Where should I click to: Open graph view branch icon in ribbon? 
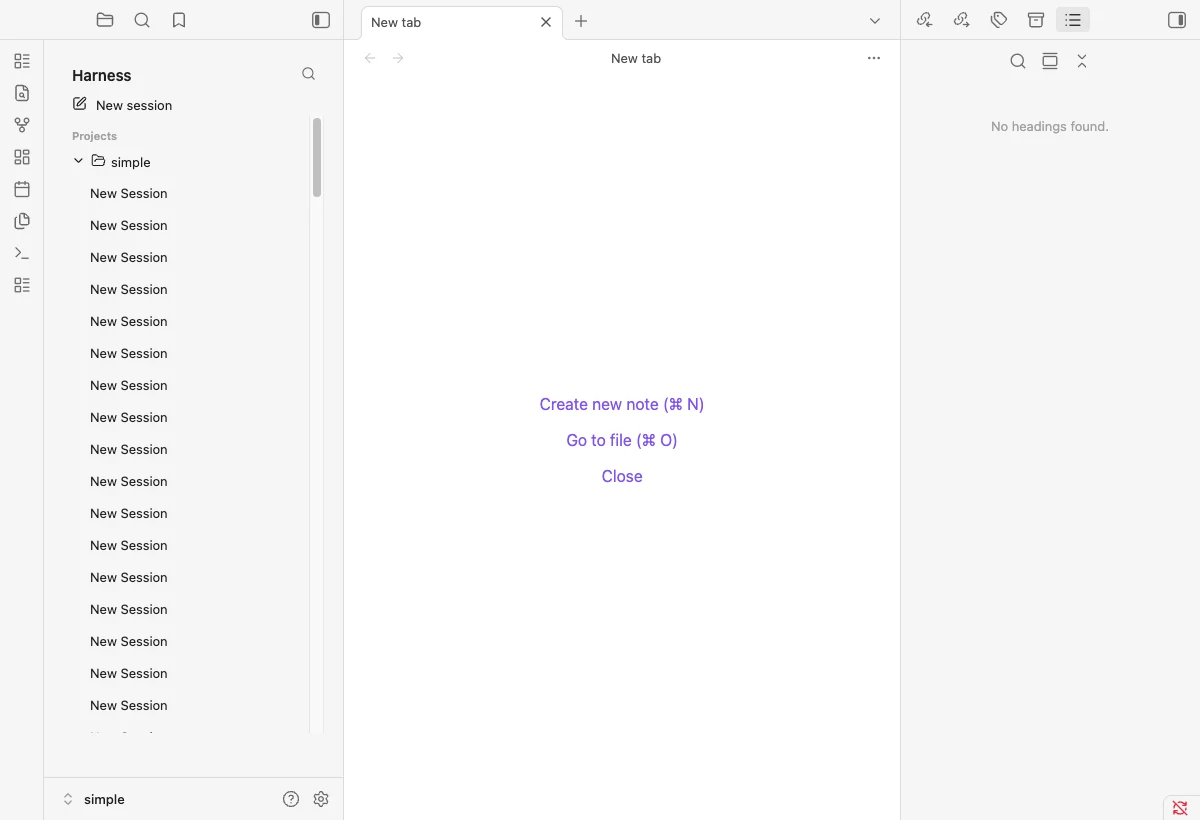tap(22, 125)
